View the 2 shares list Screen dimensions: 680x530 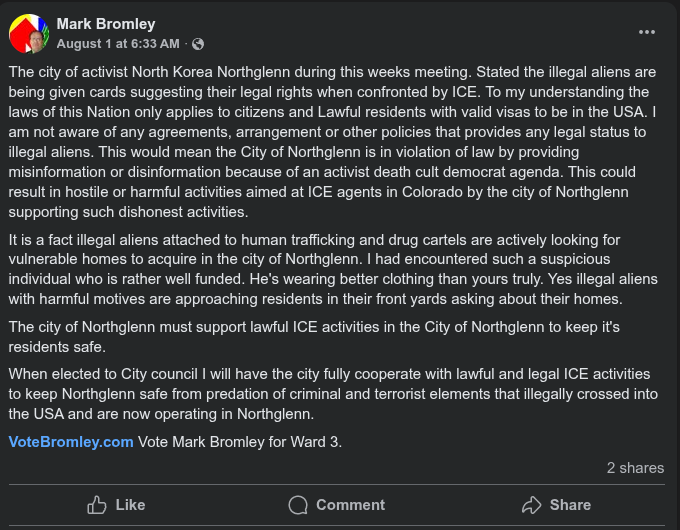(x=635, y=467)
